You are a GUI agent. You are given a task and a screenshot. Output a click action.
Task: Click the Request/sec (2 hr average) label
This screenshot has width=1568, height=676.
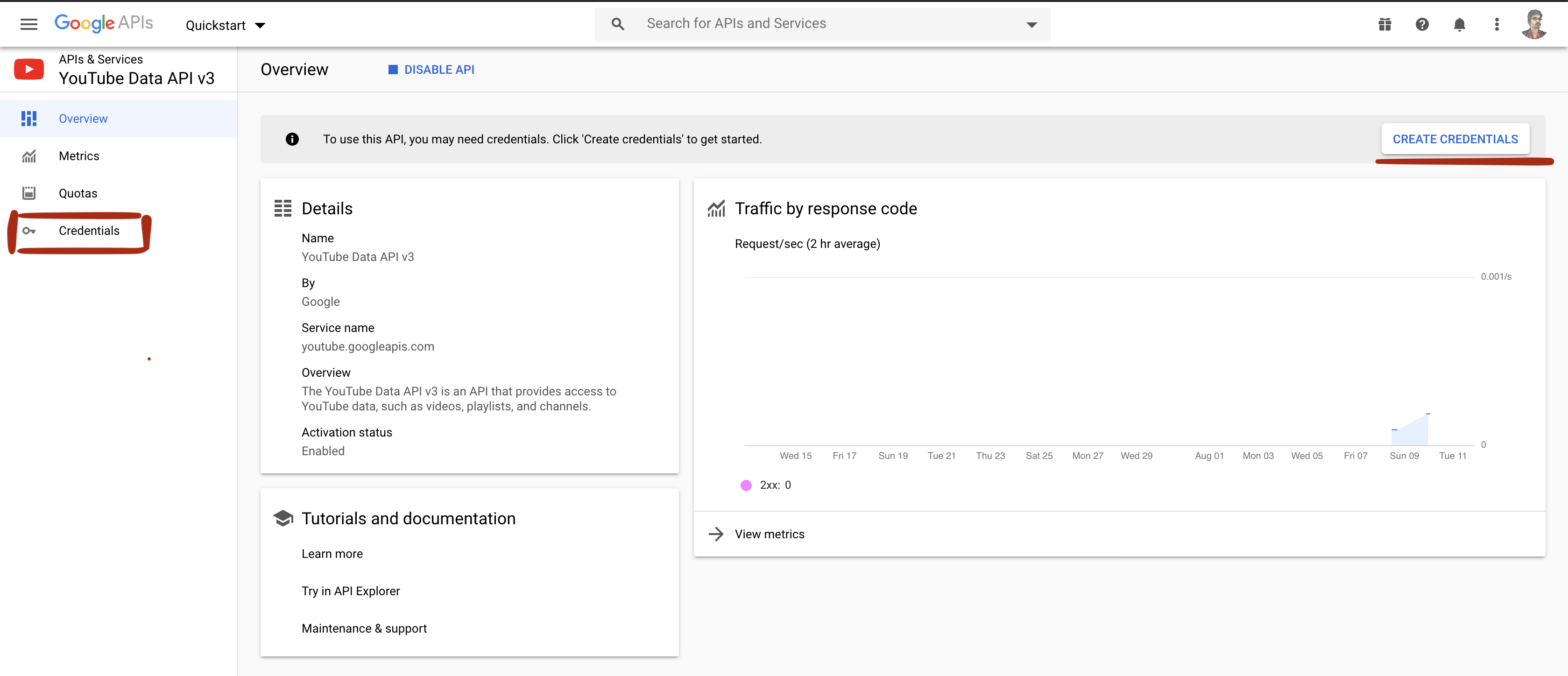[807, 244]
